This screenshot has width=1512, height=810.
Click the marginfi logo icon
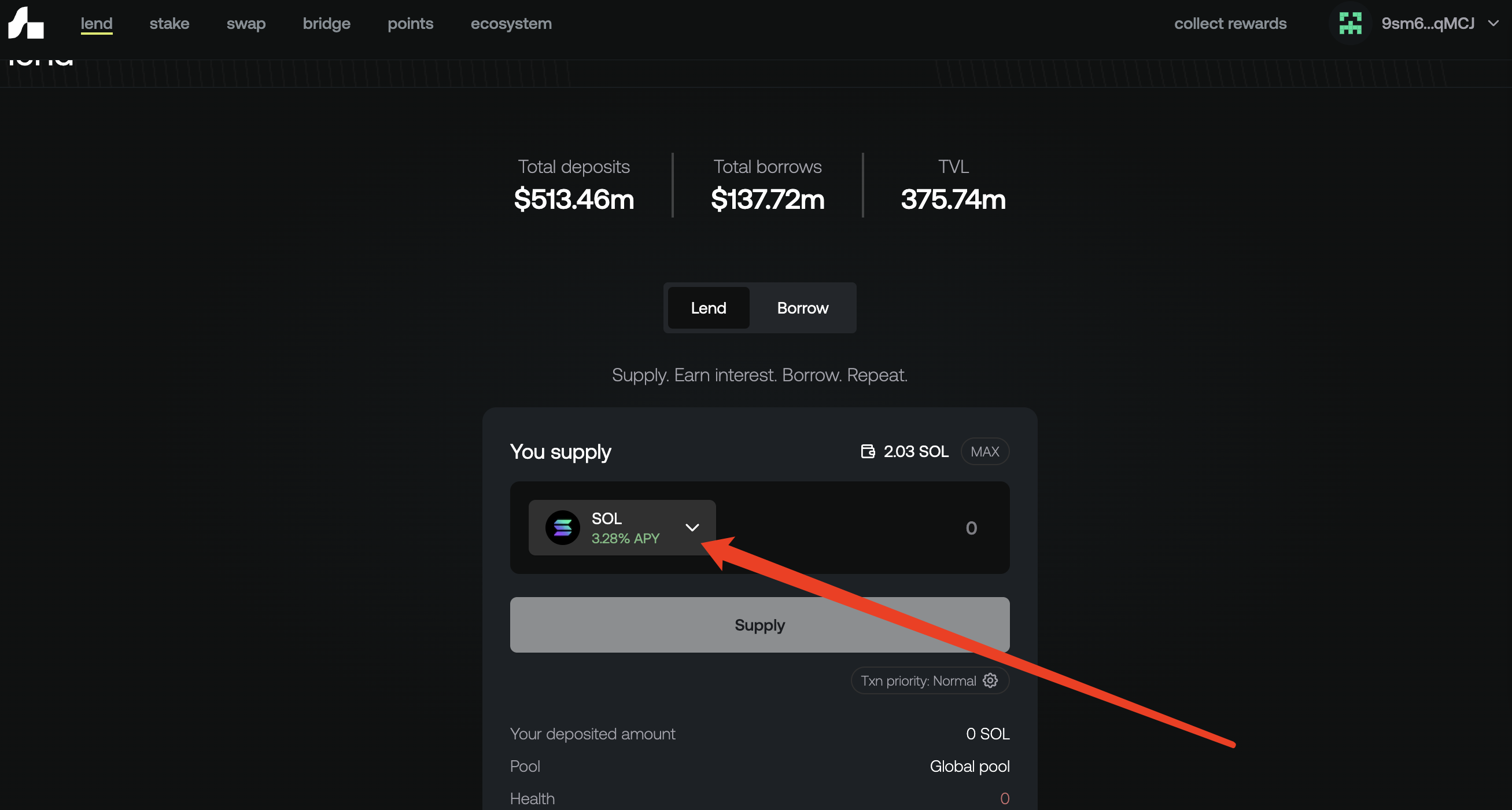[x=26, y=23]
